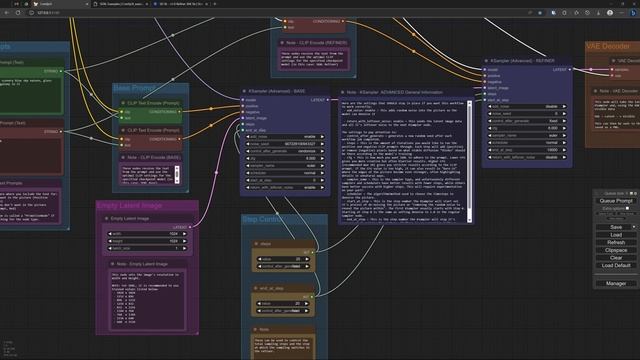Open control_after_generate combo in KSampler BASE
640x360 pixels.
[284, 151]
